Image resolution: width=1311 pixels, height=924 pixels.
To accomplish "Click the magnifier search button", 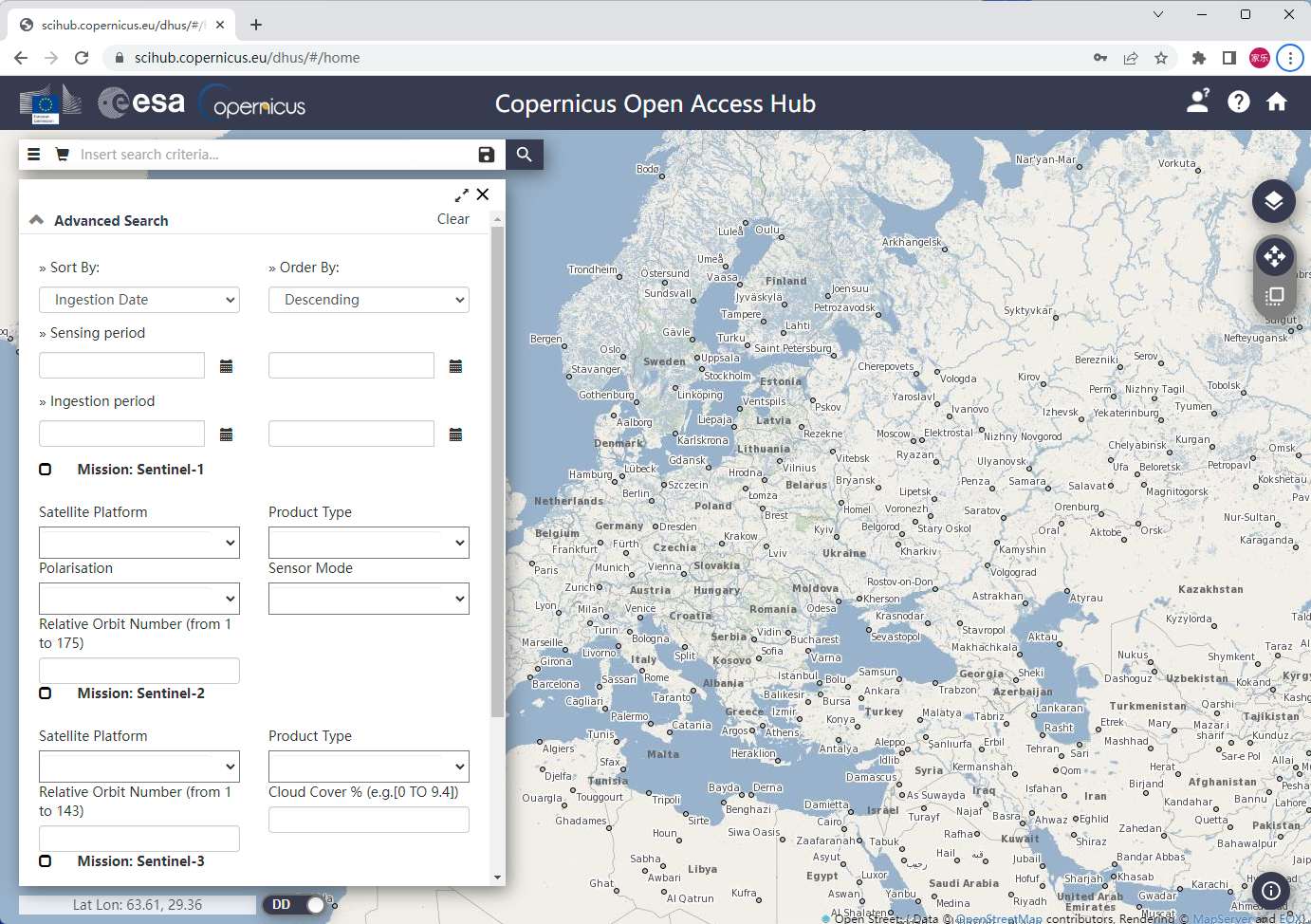I will click(x=525, y=155).
